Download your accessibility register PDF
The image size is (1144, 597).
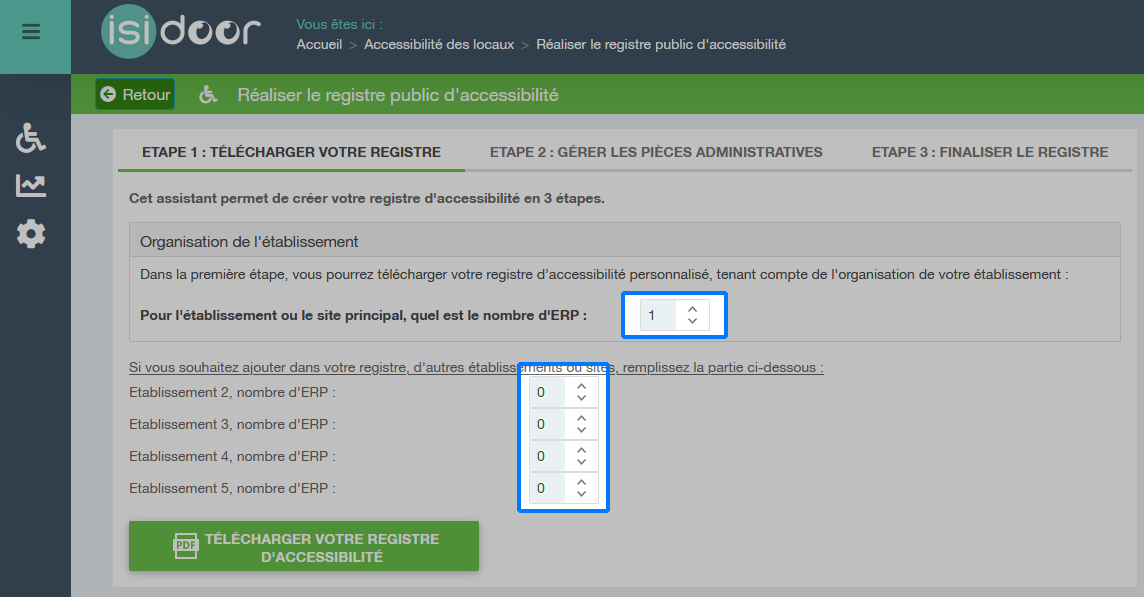pyautogui.click(x=304, y=546)
